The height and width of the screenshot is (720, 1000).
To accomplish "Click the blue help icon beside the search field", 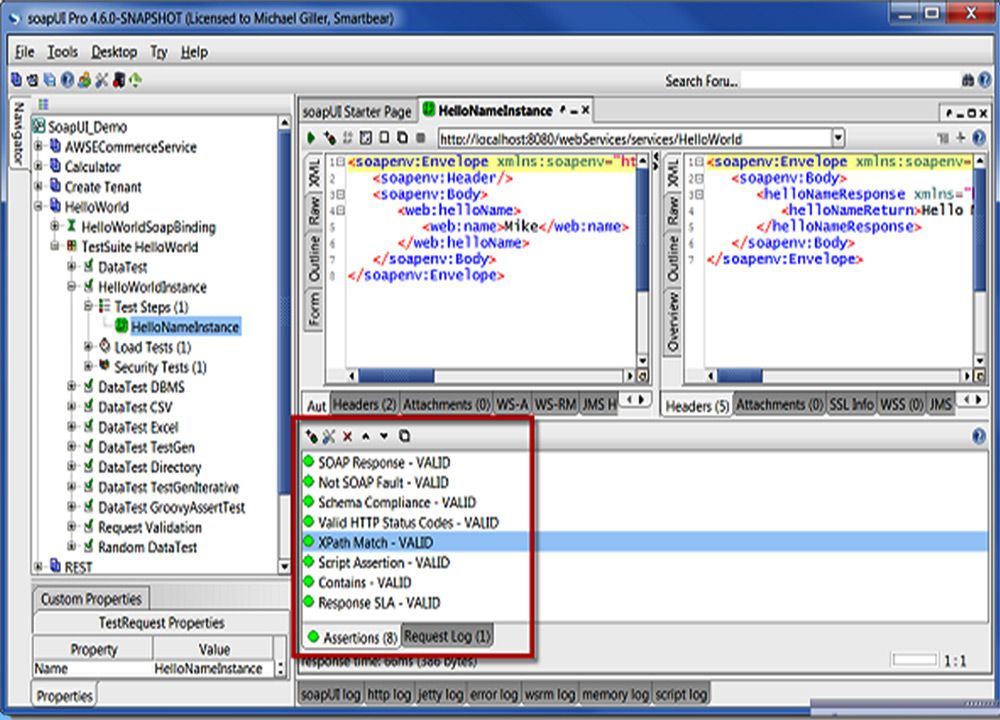I will 985,80.
